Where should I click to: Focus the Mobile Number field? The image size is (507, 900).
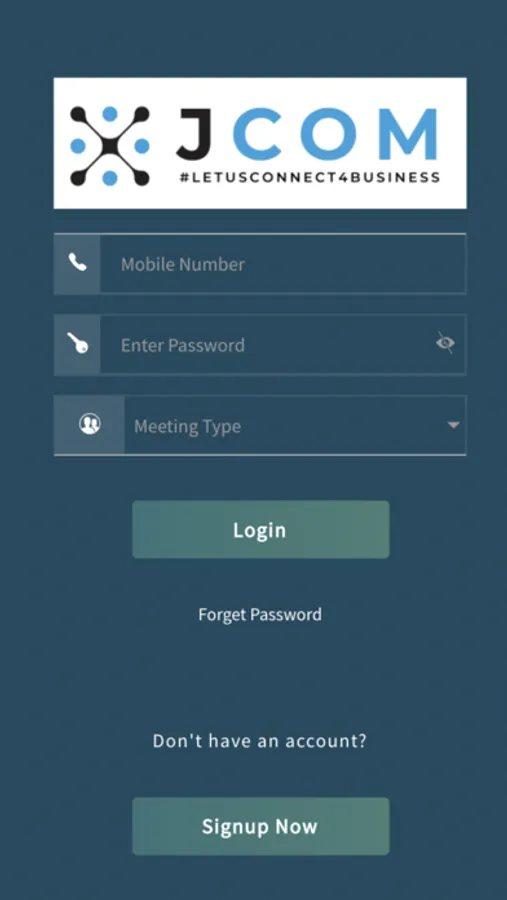pos(260,264)
